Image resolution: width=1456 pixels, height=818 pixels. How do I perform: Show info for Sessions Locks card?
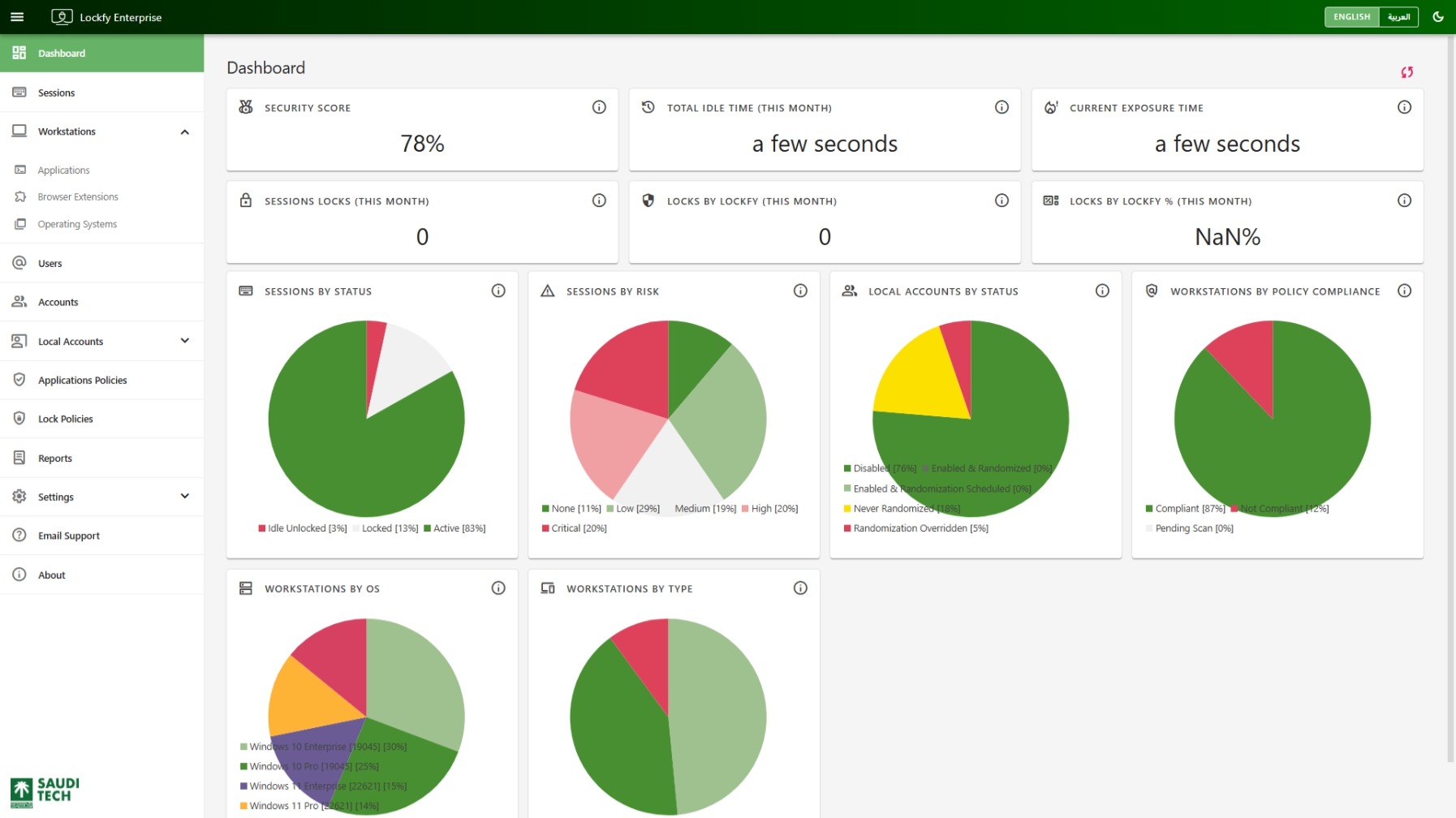point(599,200)
